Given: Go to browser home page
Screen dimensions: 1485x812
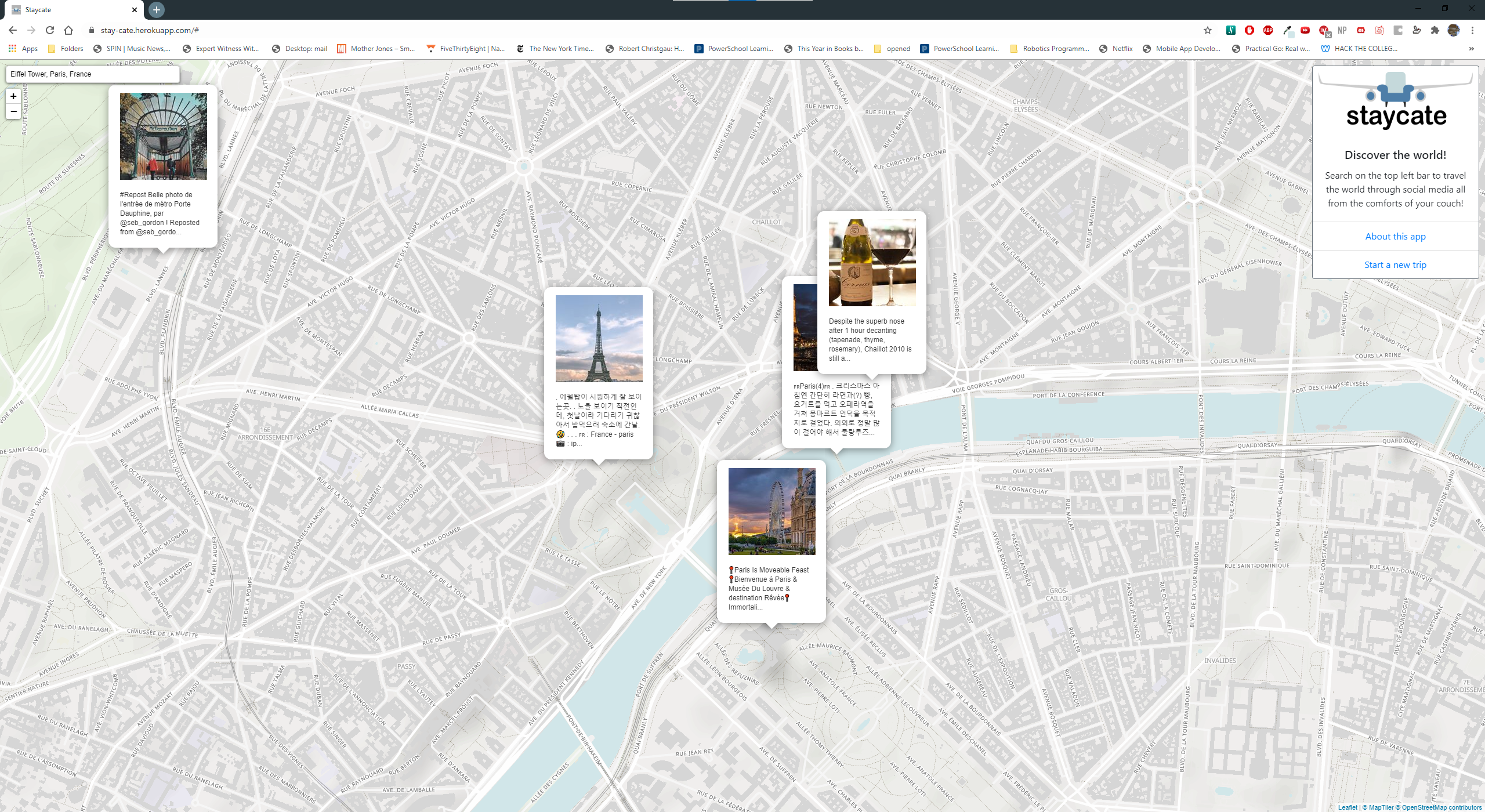Looking at the screenshot, I should pos(68,30).
